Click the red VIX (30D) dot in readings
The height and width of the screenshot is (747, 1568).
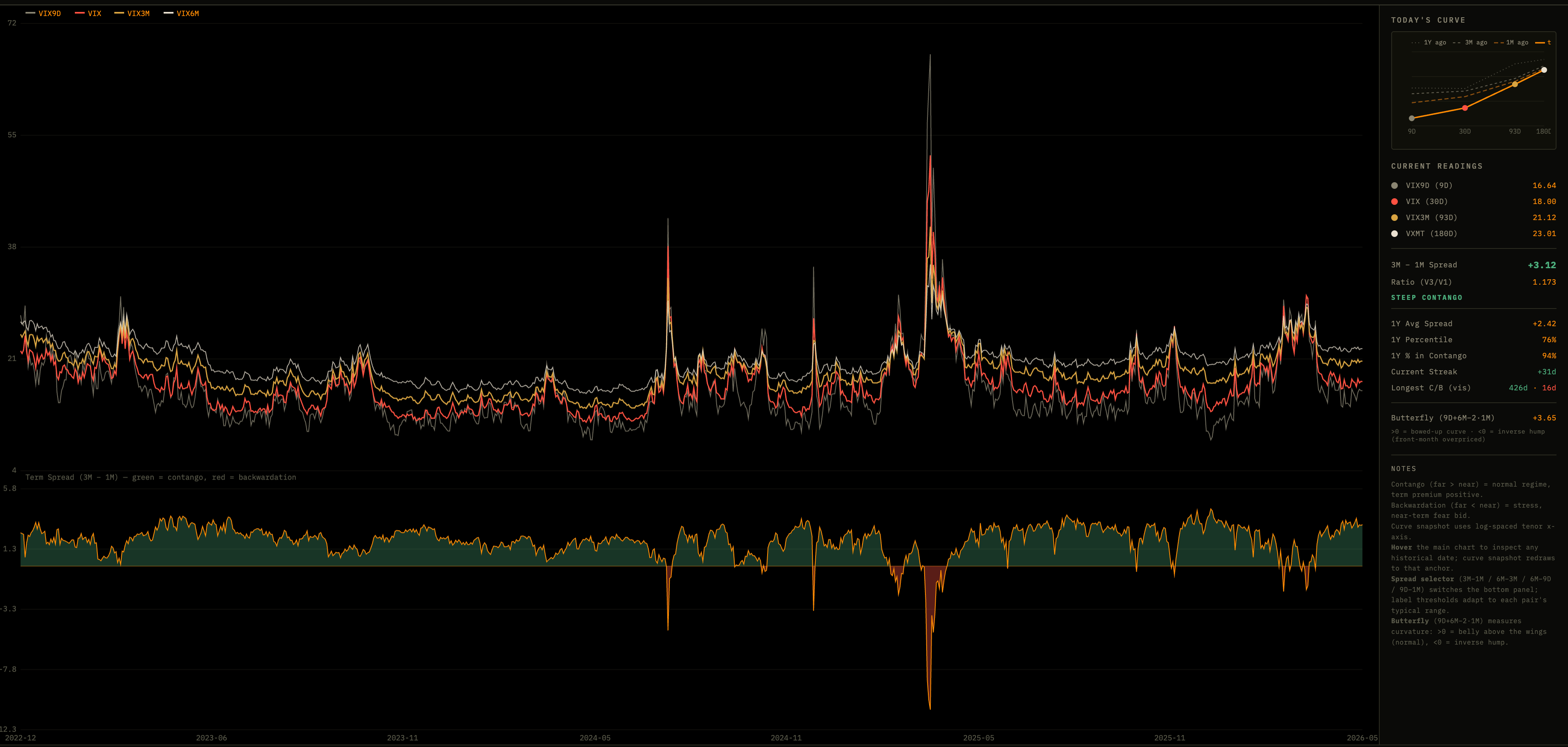(1395, 202)
